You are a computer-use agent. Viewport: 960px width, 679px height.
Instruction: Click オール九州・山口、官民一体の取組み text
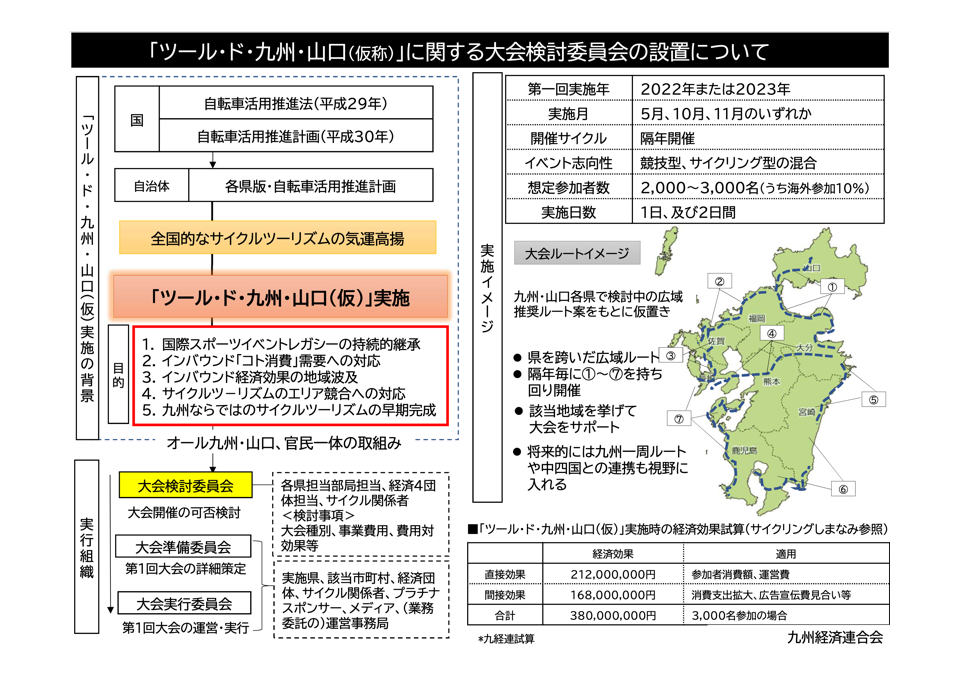284,443
